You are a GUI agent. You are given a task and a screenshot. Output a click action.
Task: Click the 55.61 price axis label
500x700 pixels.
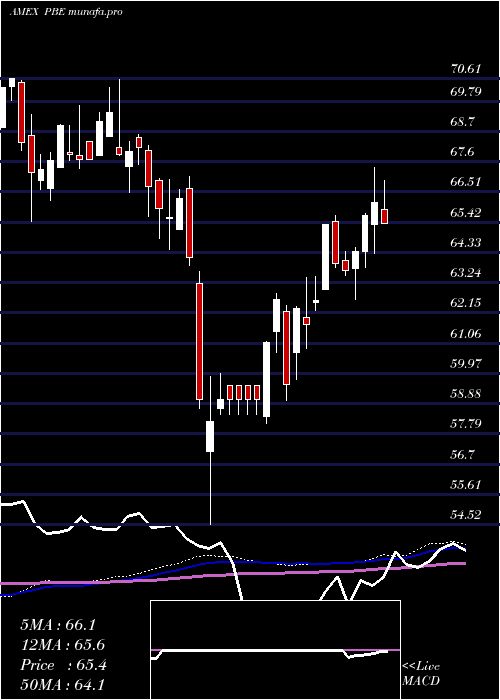467,485
